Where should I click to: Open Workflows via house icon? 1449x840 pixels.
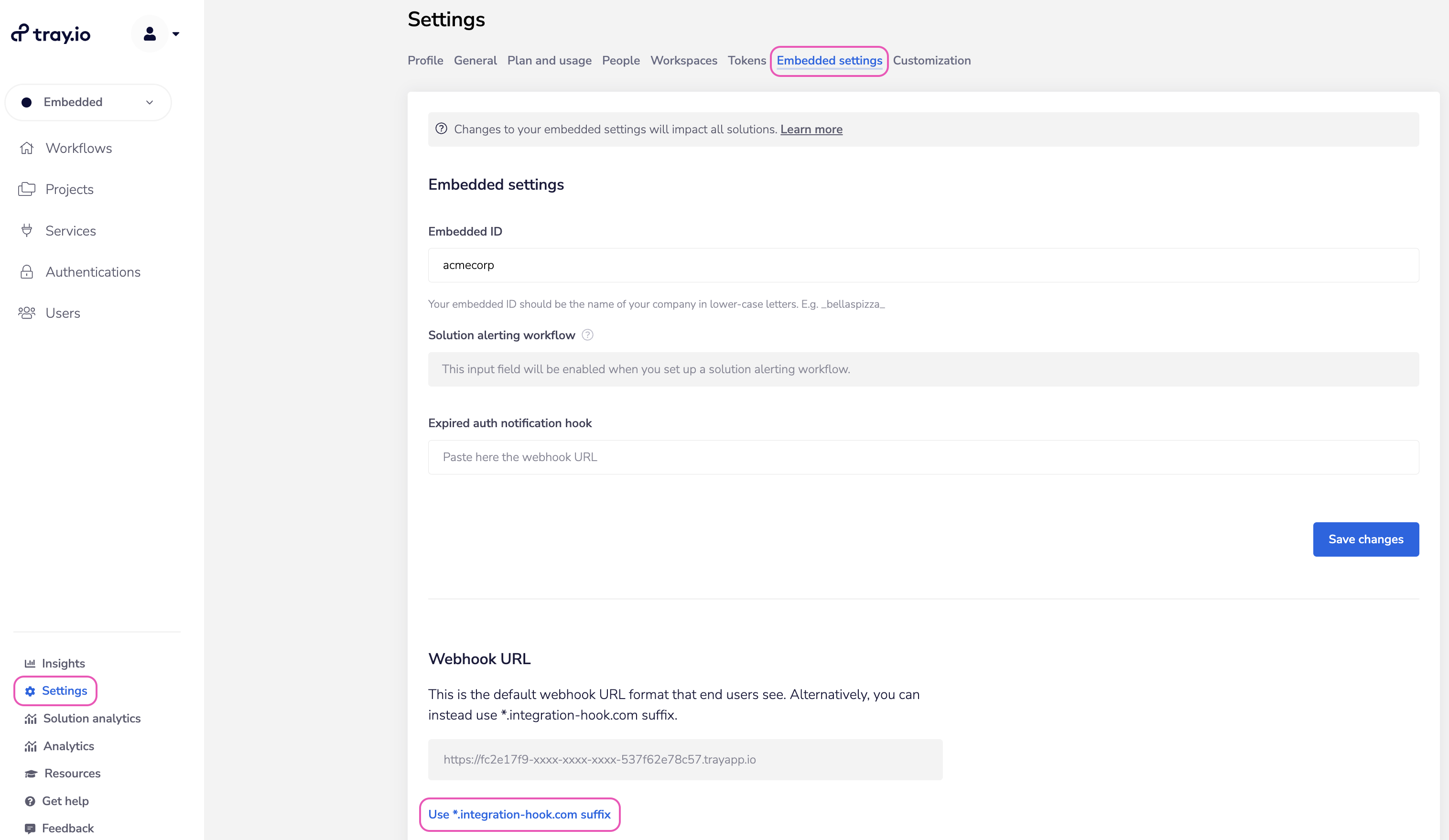(26, 148)
